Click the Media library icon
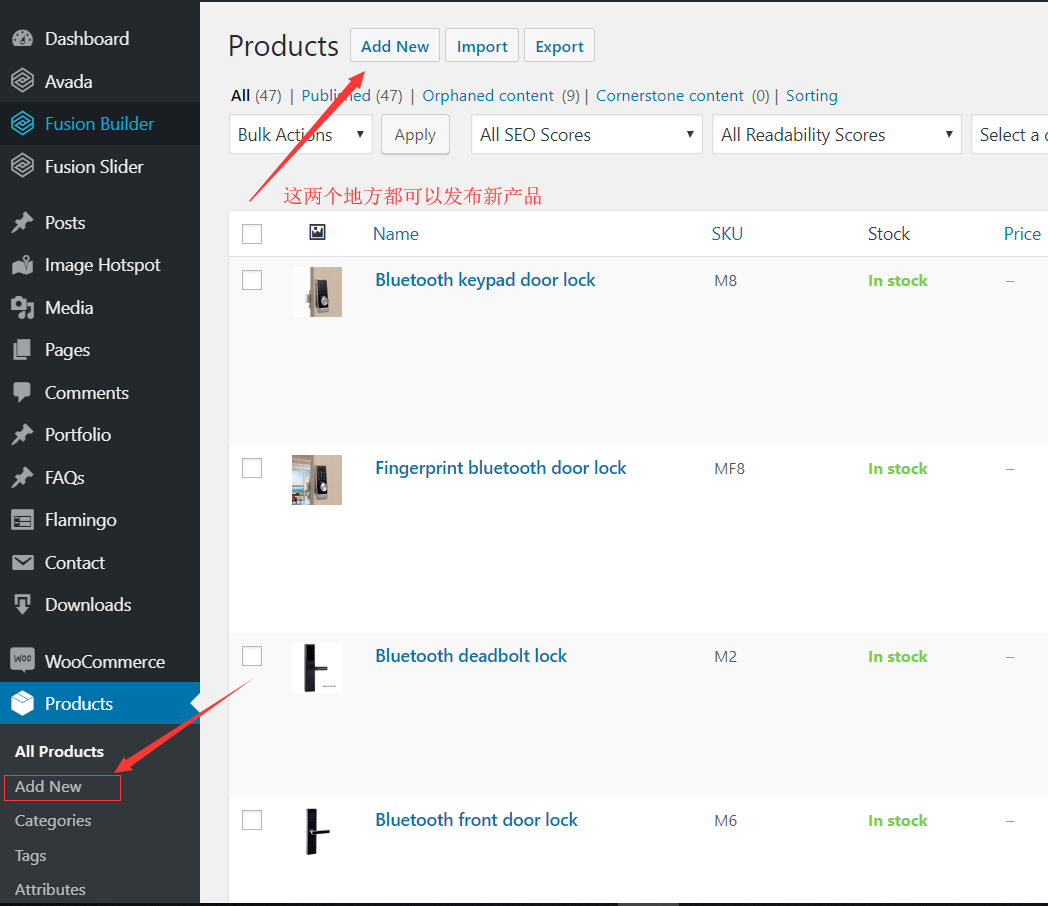1048x906 pixels. click(22, 308)
